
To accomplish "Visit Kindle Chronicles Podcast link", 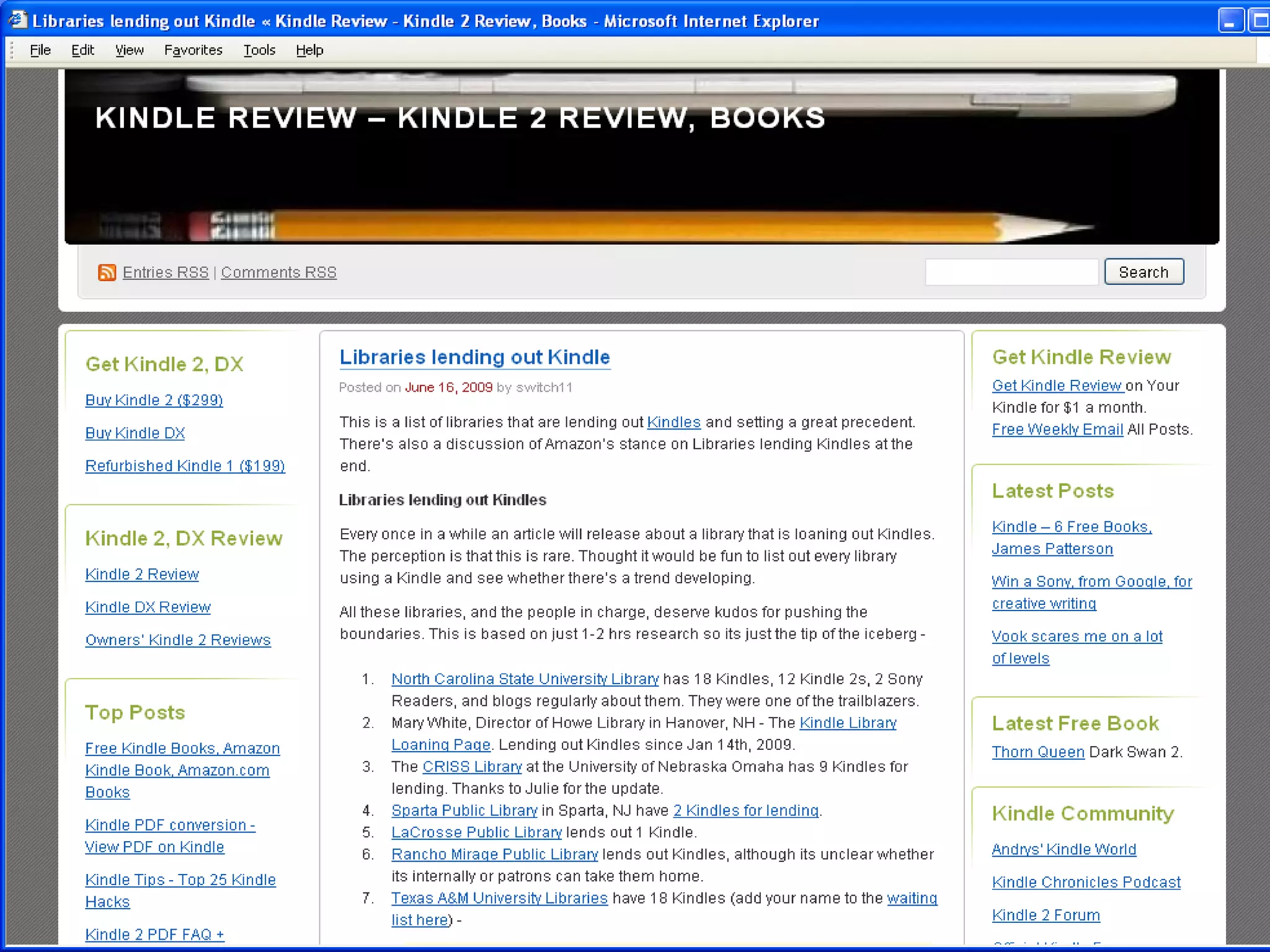I will click(x=1086, y=883).
